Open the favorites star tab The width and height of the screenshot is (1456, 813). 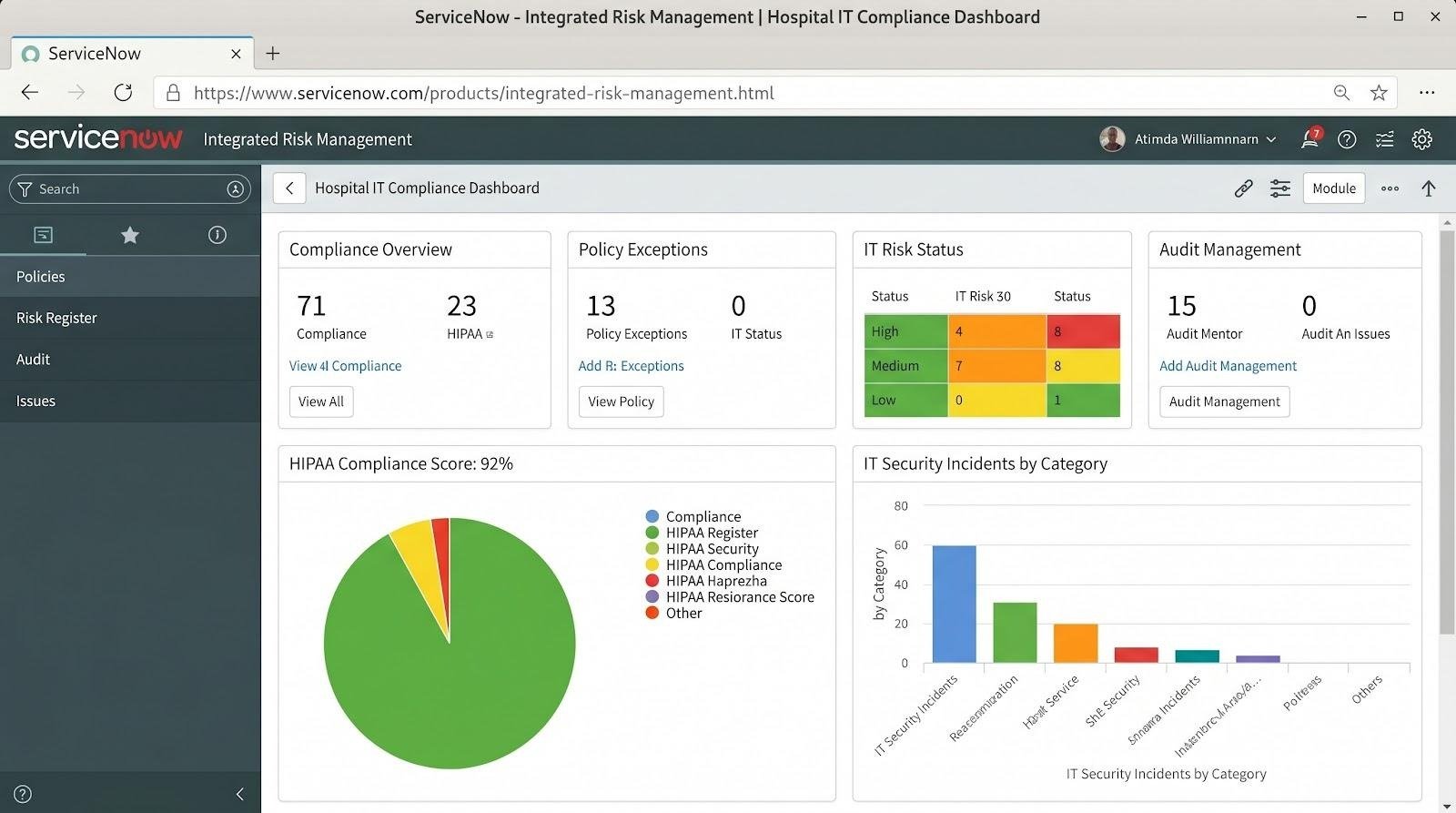pyautogui.click(x=130, y=235)
